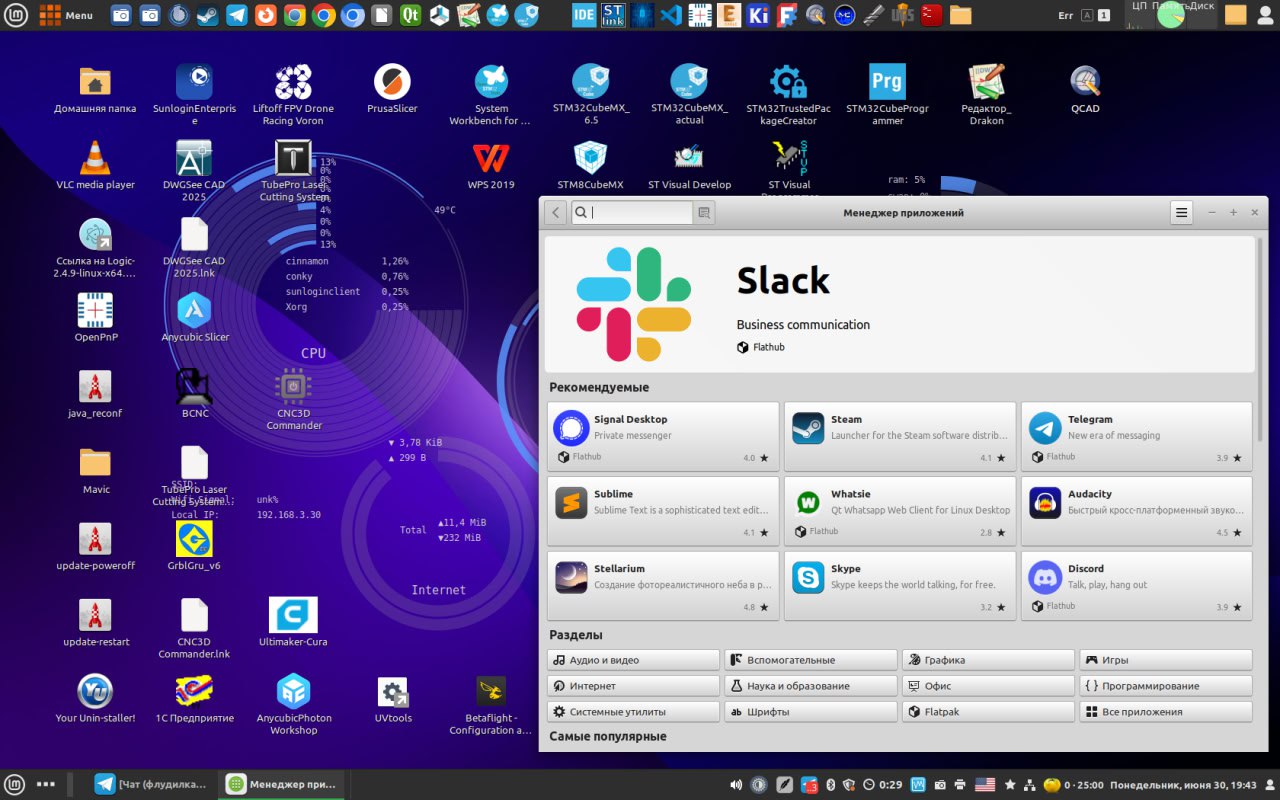1280x800 pixels.
Task: Open the Slack featured banner
Action: (899, 304)
